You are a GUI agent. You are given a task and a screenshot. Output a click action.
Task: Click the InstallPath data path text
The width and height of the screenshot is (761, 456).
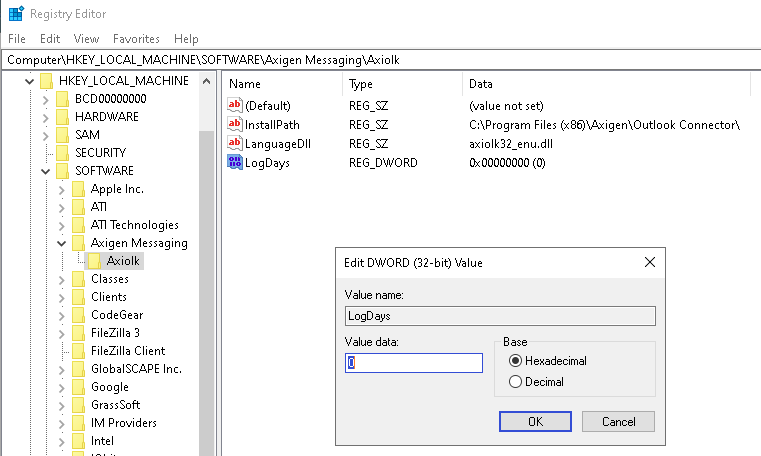click(604, 125)
